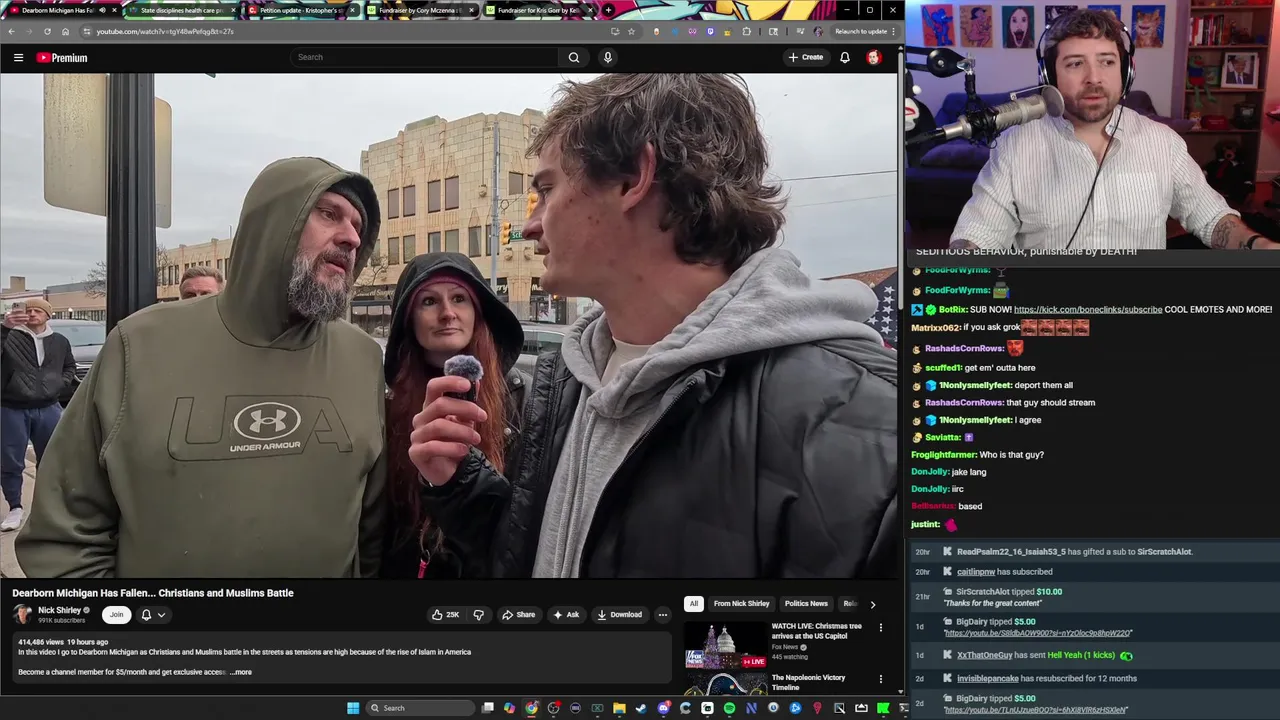The height and width of the screenshot is (720, 1280).
Task: Click username caitlinpnw in events feed
Action: pos(976,572)
